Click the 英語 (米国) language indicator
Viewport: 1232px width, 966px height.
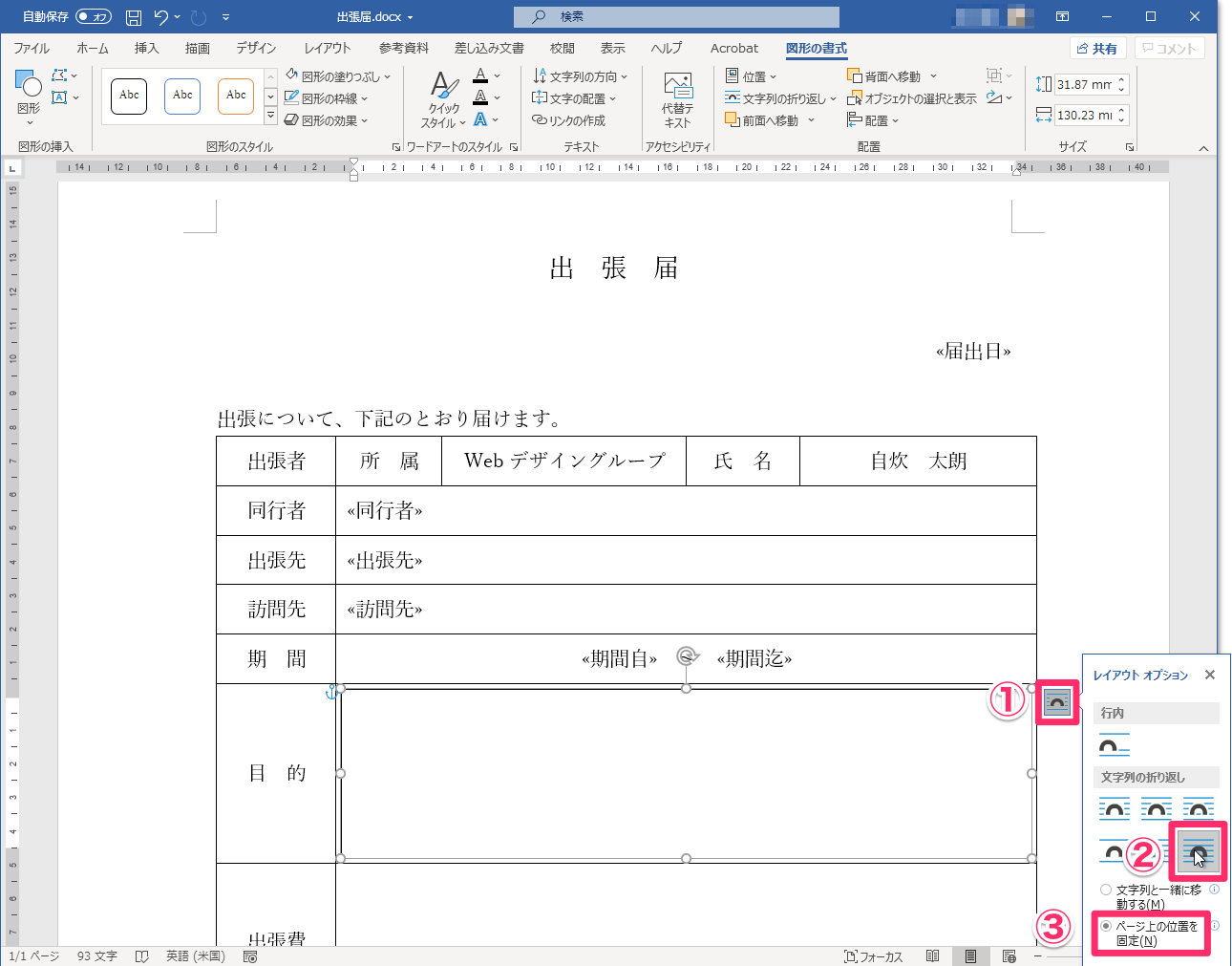point(195,956)
